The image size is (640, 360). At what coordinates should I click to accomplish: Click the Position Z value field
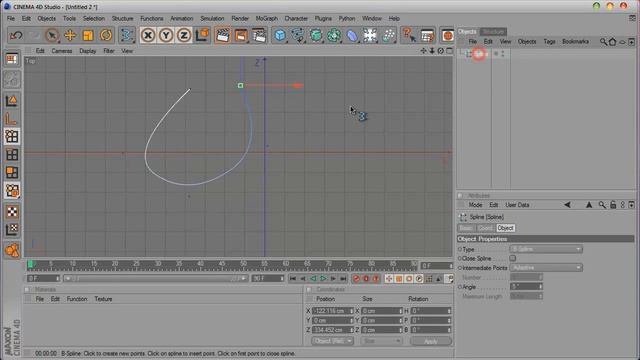(333, 330)
